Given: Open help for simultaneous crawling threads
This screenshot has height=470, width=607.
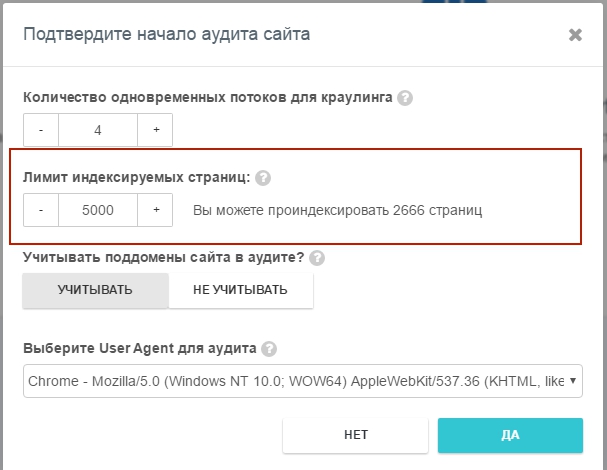Looking at the screenshot, I should pyautogui.click(x=405, y=98).
